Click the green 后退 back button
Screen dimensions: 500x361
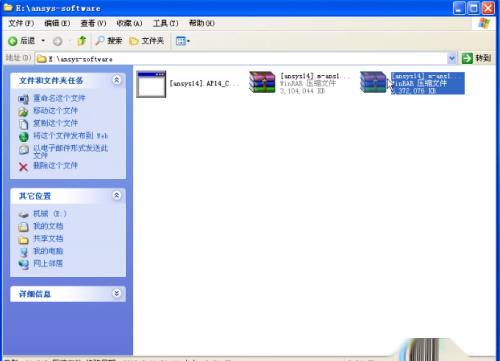pyautogui.click(x=22, y=41)
